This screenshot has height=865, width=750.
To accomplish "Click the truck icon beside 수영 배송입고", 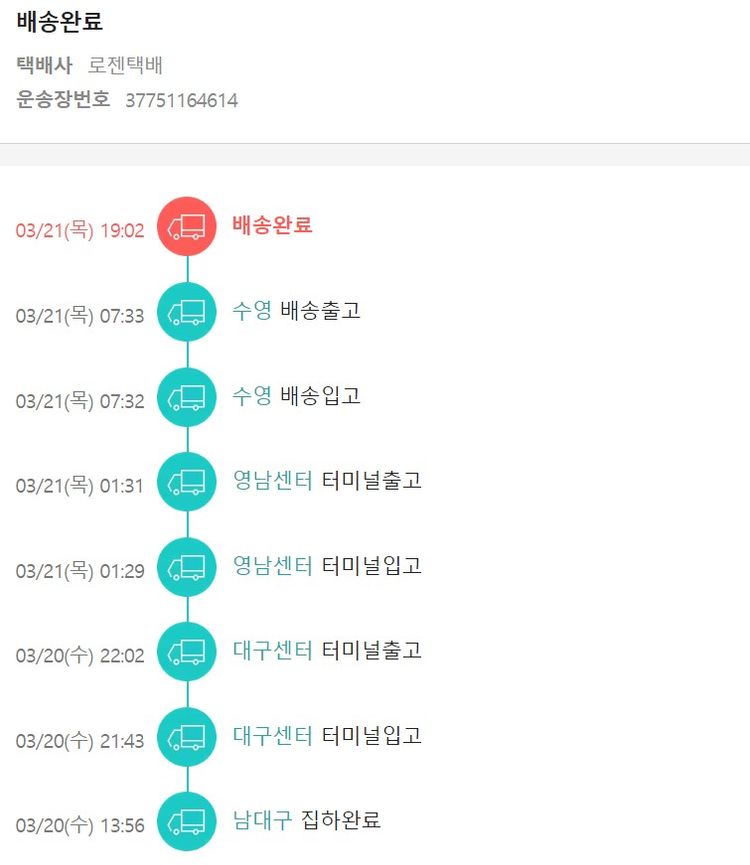I will (x=187, y=398).
